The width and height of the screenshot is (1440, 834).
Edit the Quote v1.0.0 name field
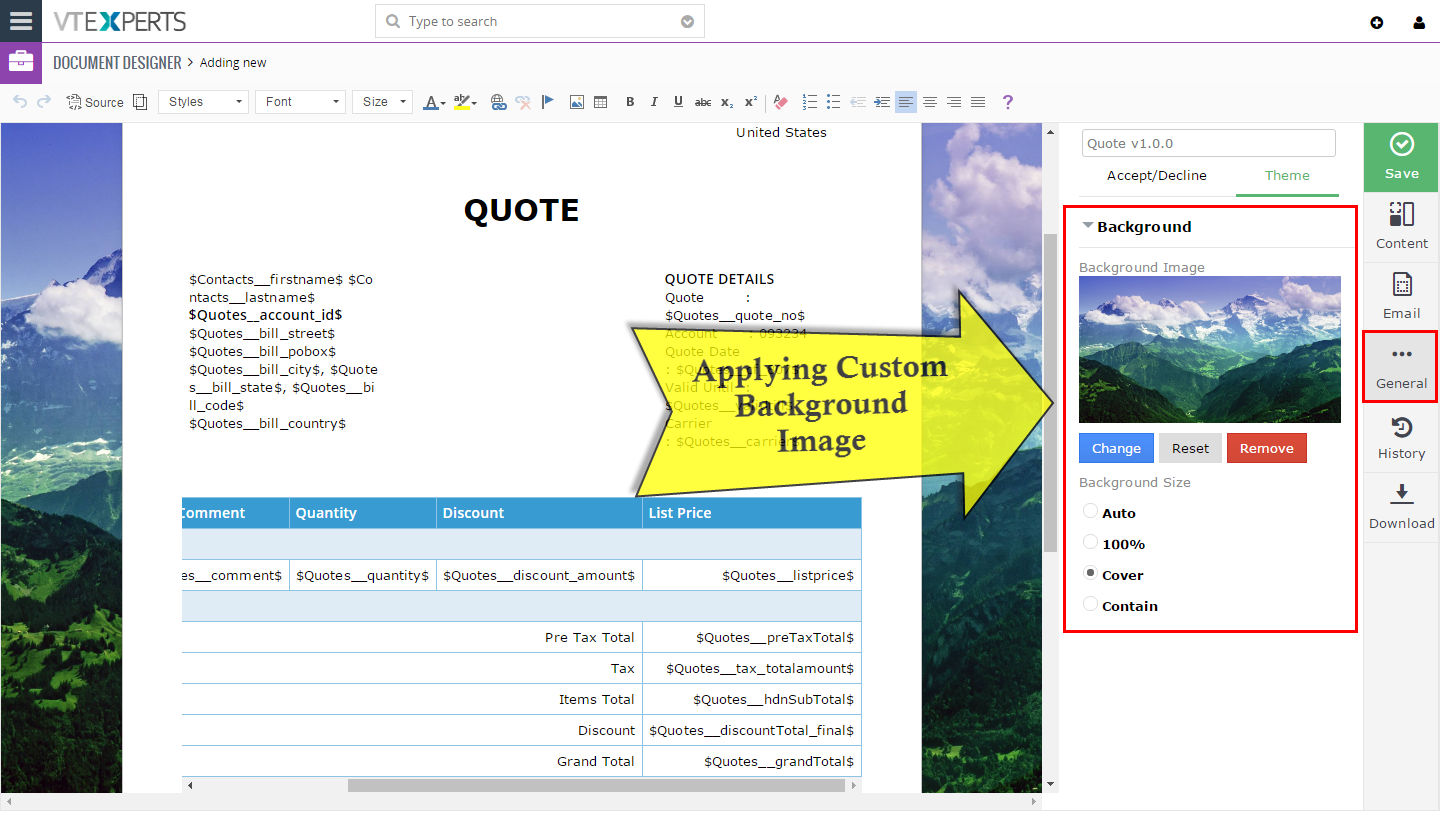[x=1208, y=143]
